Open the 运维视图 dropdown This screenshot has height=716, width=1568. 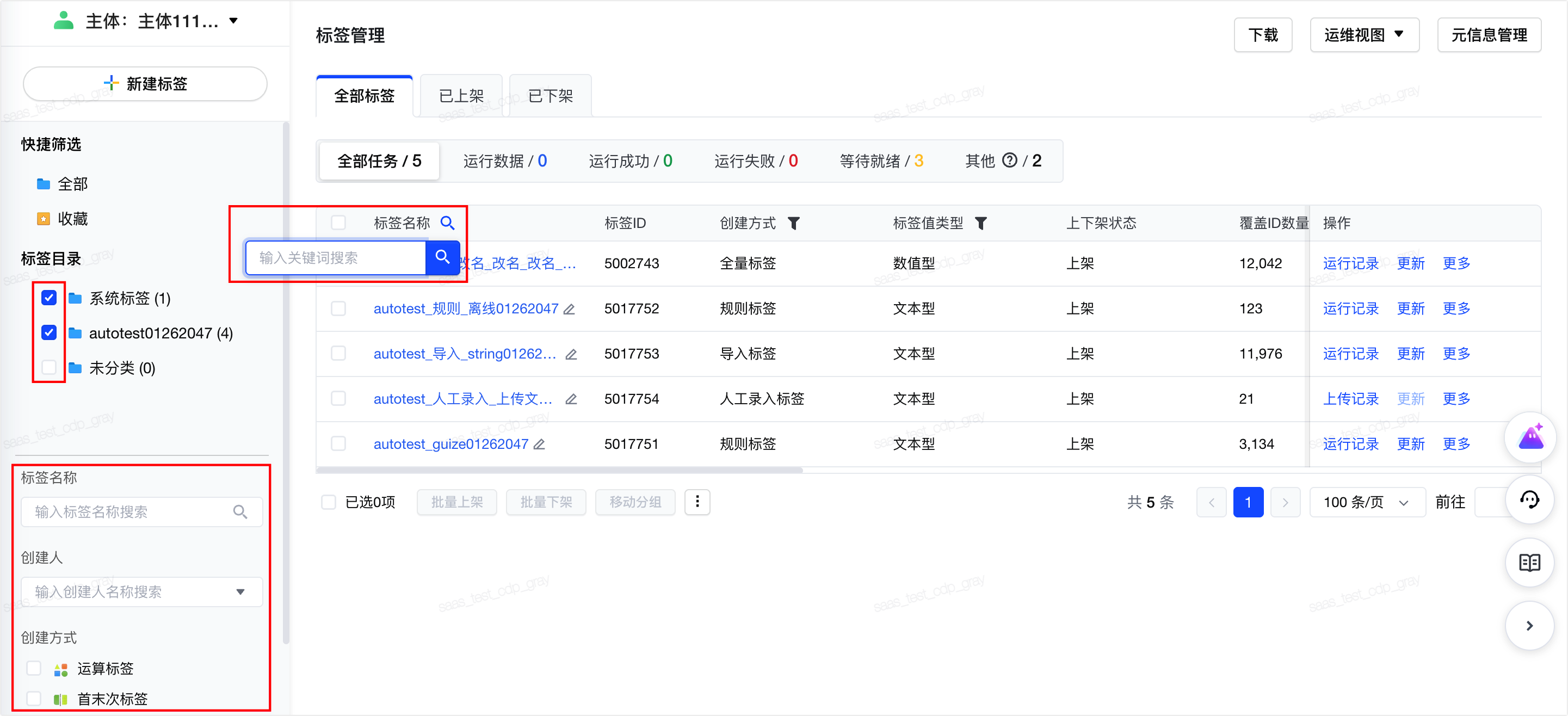pos(1364,35)
